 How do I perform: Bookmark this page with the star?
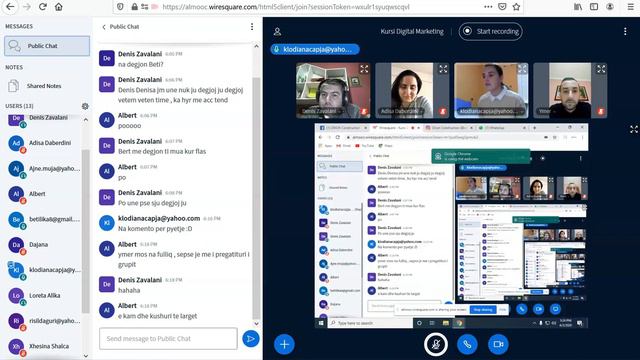coord(516,7)
